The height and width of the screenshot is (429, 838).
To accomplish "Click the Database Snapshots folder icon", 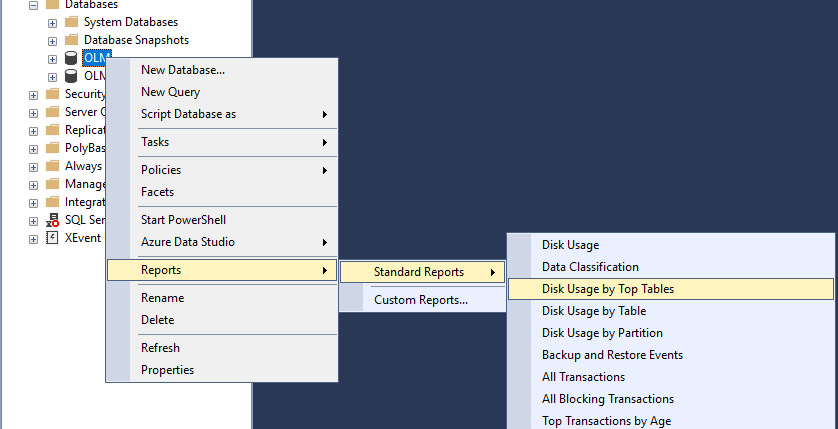I will pyautogui.click(x=71, y=40).
